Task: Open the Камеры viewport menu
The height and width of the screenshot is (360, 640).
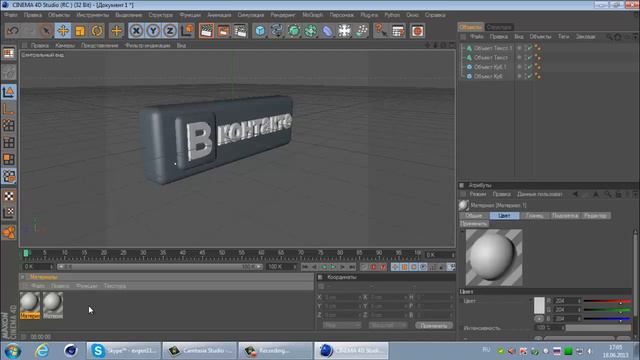Action: coord(65,45)
